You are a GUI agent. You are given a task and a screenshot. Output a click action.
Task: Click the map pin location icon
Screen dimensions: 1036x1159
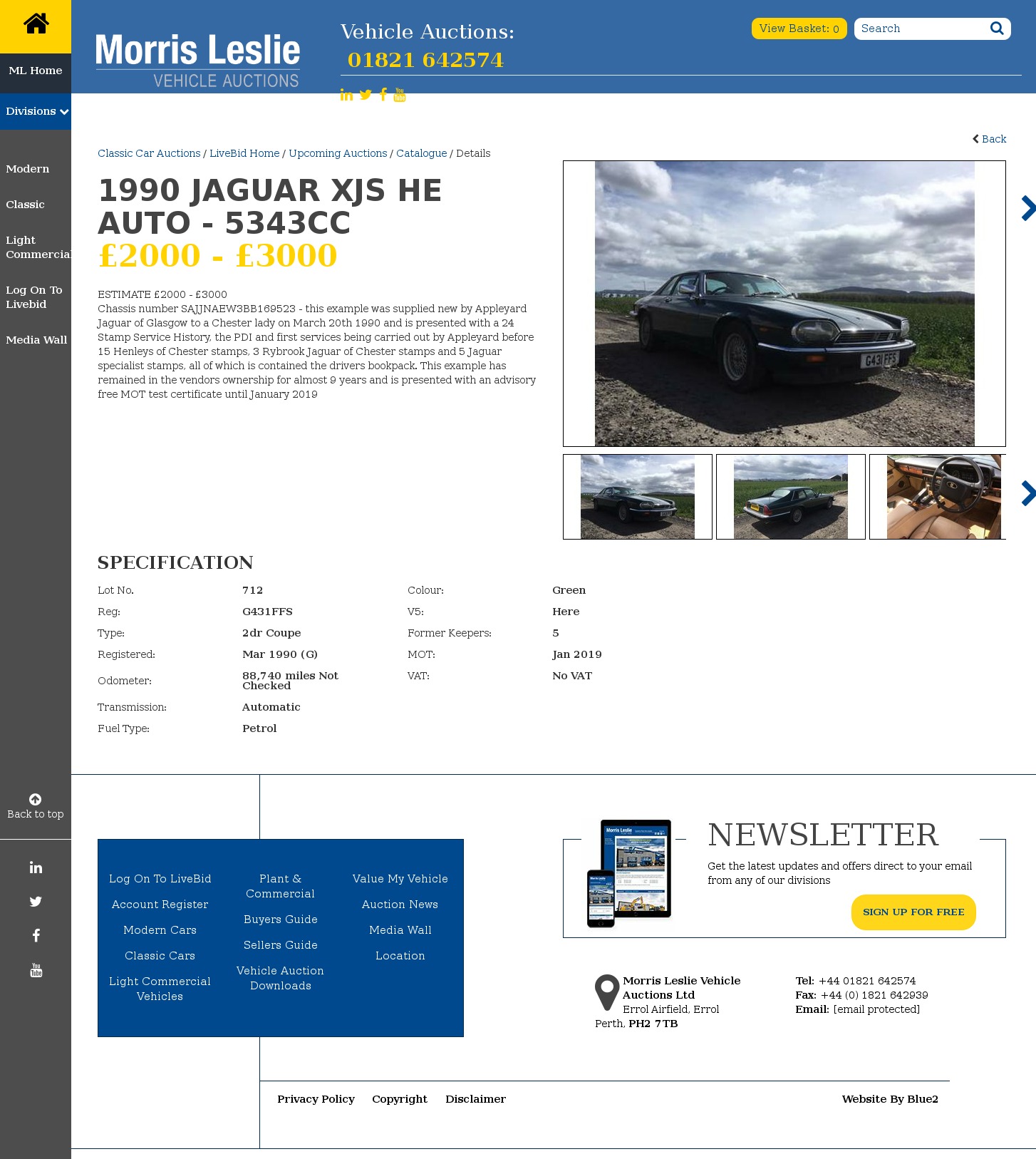point(607,992)
